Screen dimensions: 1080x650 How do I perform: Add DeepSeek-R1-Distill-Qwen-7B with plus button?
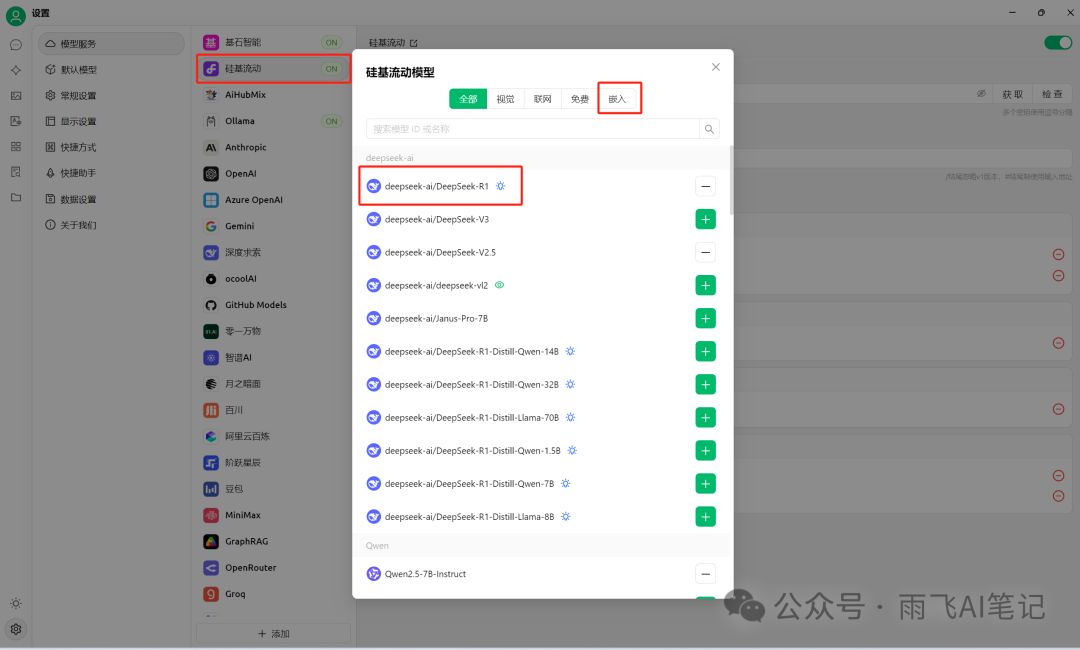pyautogui.click(x=705, y=483)
